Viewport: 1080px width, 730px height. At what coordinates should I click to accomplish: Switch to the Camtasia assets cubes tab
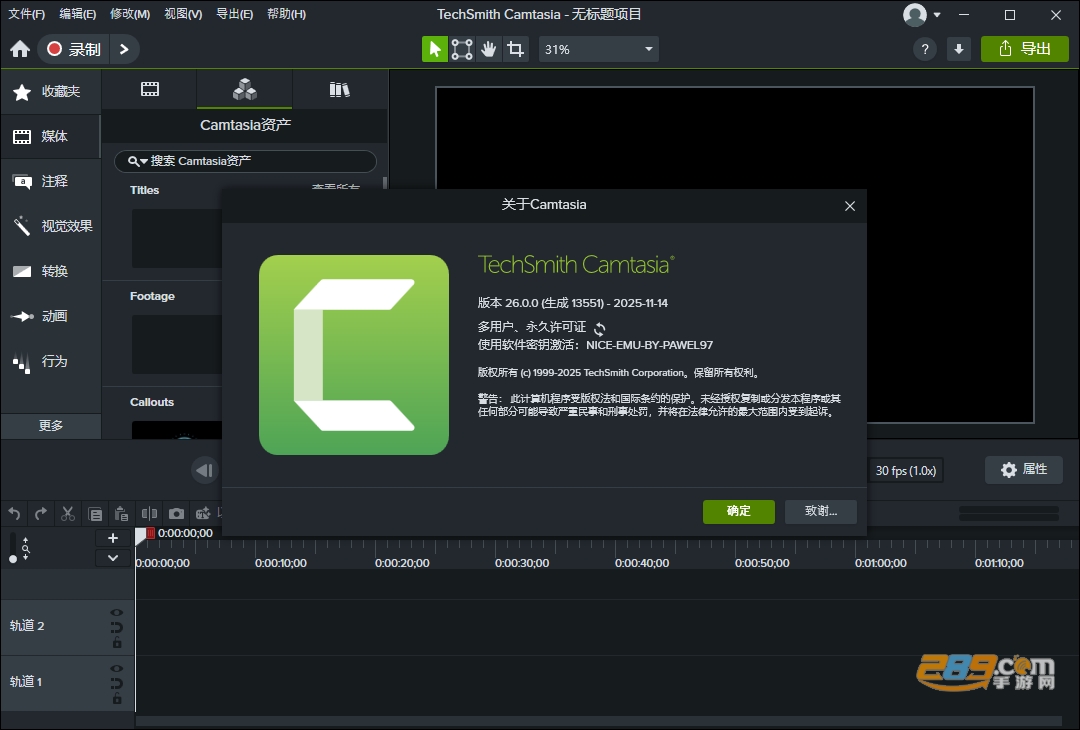coord(245,90)
